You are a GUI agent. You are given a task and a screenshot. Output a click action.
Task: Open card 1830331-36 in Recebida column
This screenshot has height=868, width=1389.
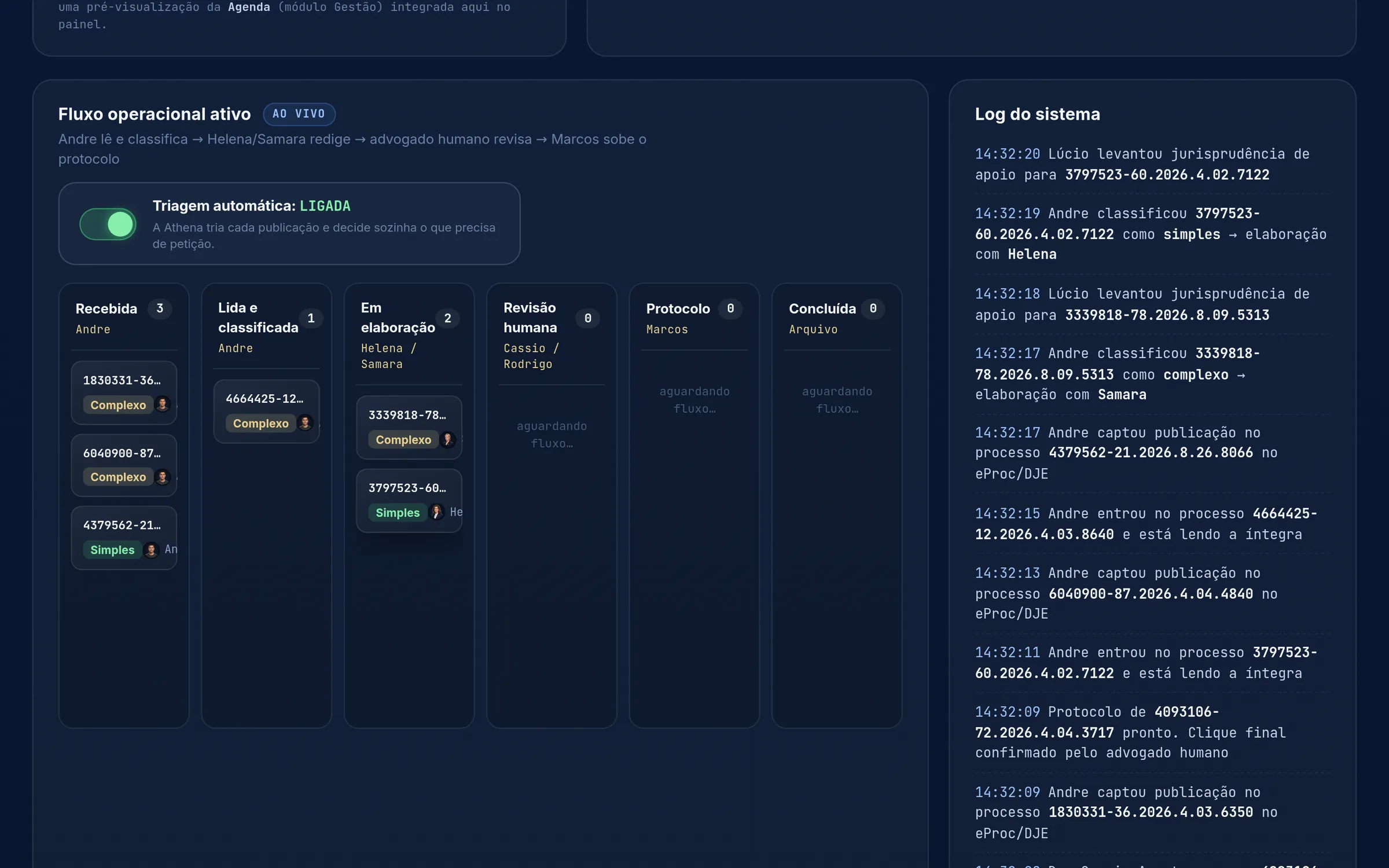point(124,392)
